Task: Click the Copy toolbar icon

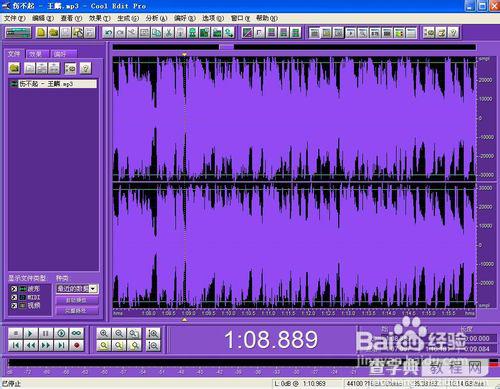Action: pyautogui.click(x=156, y=33)
